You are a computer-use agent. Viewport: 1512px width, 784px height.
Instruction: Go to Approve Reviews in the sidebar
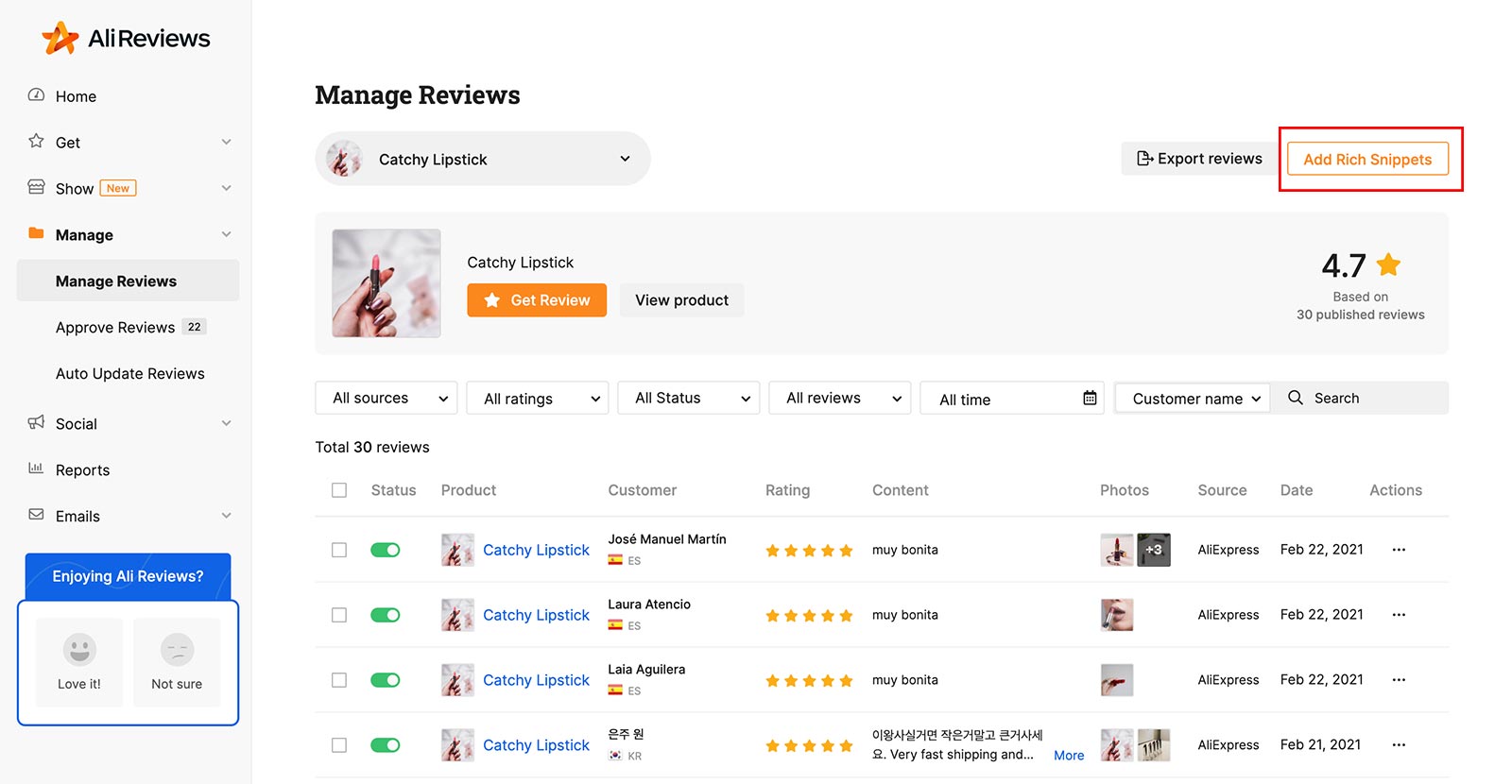point(115,328)
